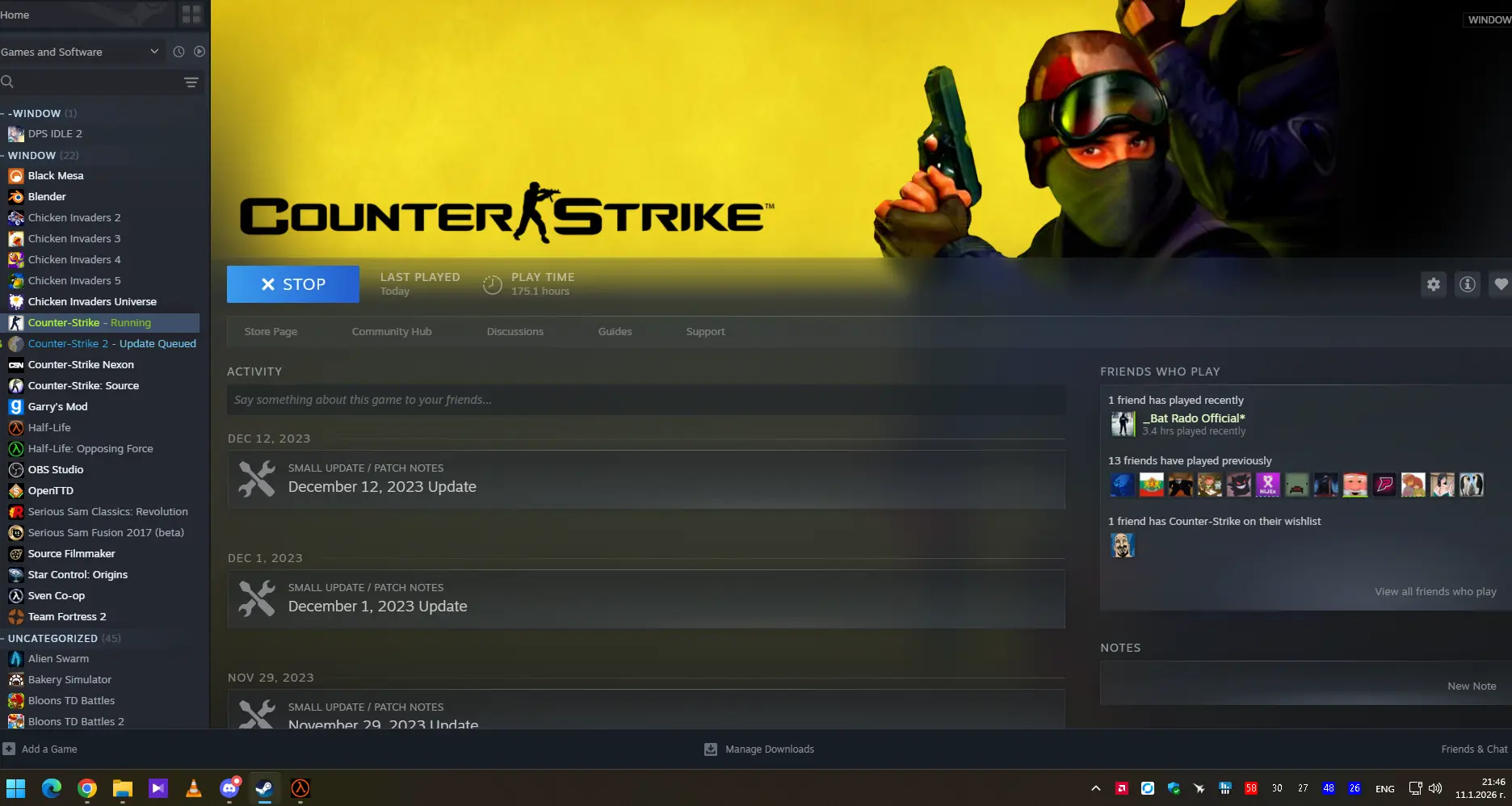Click the OBS Studio icon in the list
The height and width of the screenshot is (806, 1512).
click(x=15, y=470)
